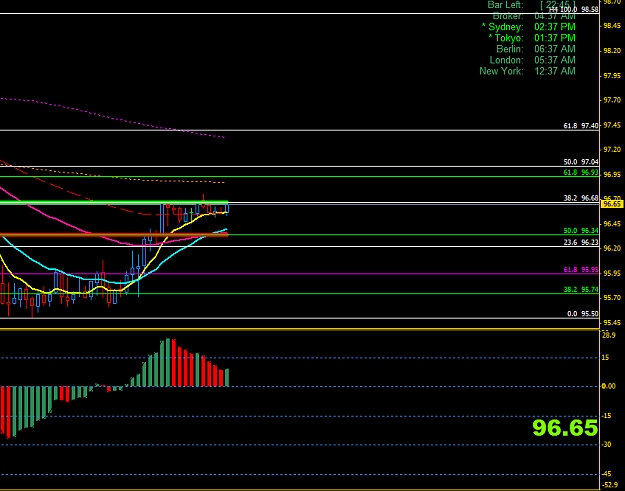Select the white 38.2 96.68 Fibonacci label
Screen dimensions: 625x491
pyautogui.click(x=581, y=198)
